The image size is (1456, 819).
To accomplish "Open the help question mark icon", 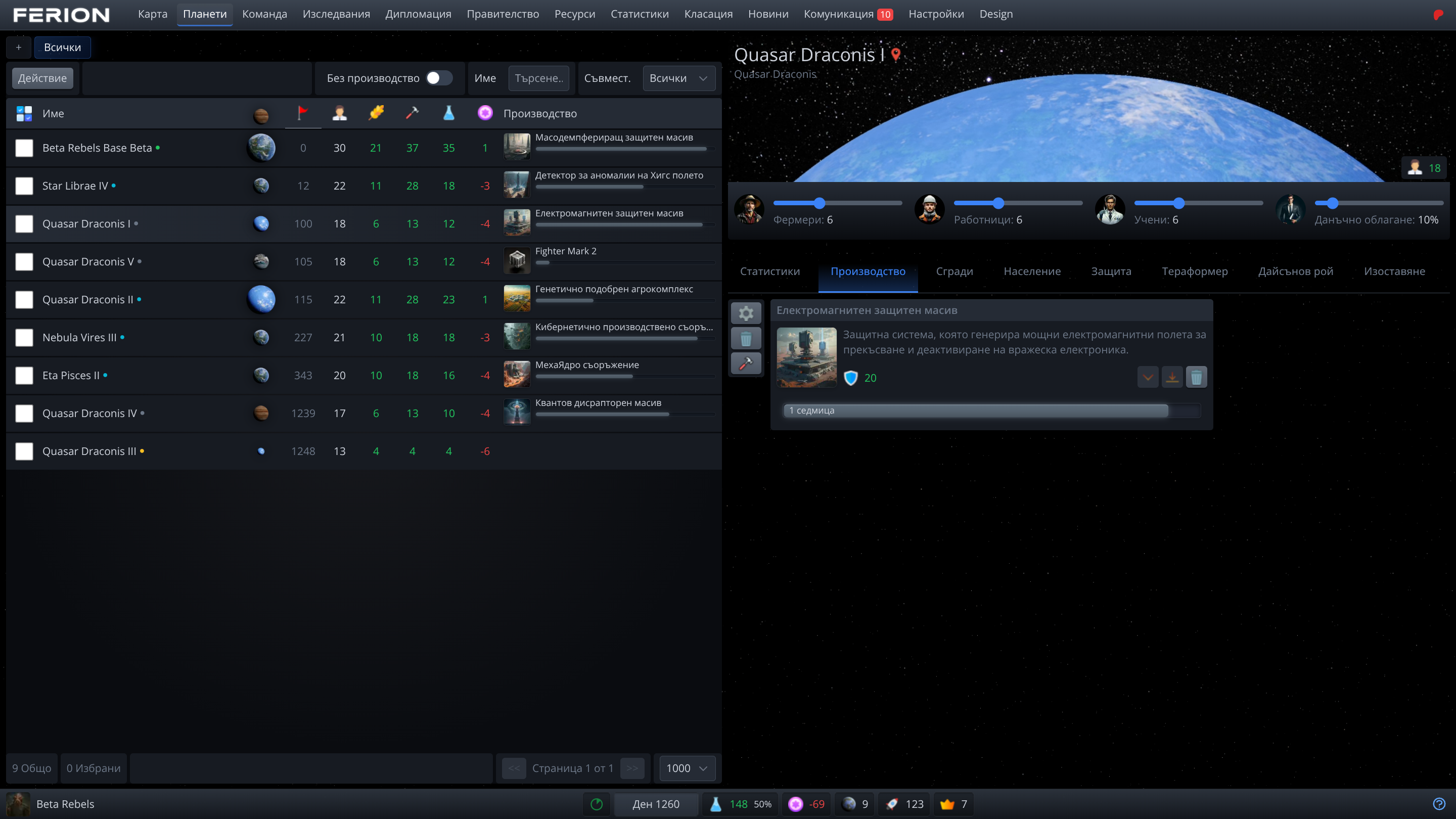I will pyautogui.click(x=1440, y=804).
